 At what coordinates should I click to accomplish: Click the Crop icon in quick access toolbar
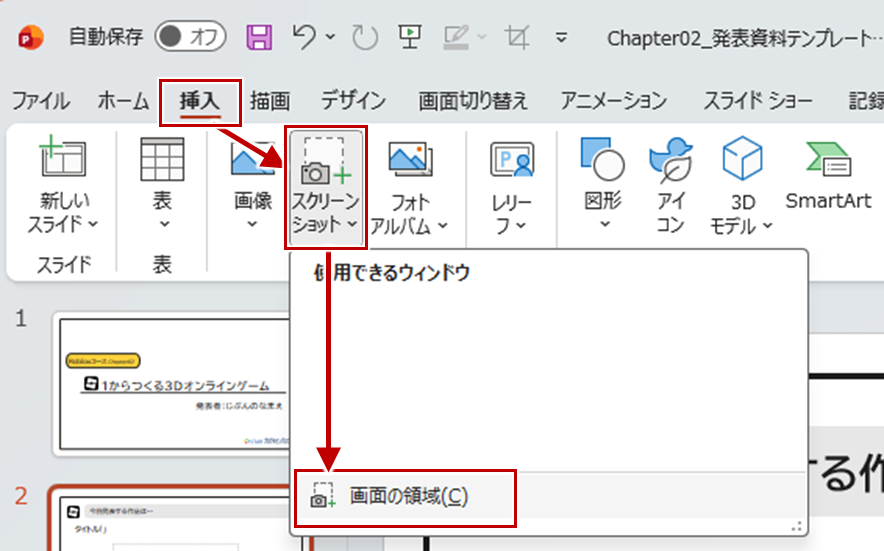[517, 37]
